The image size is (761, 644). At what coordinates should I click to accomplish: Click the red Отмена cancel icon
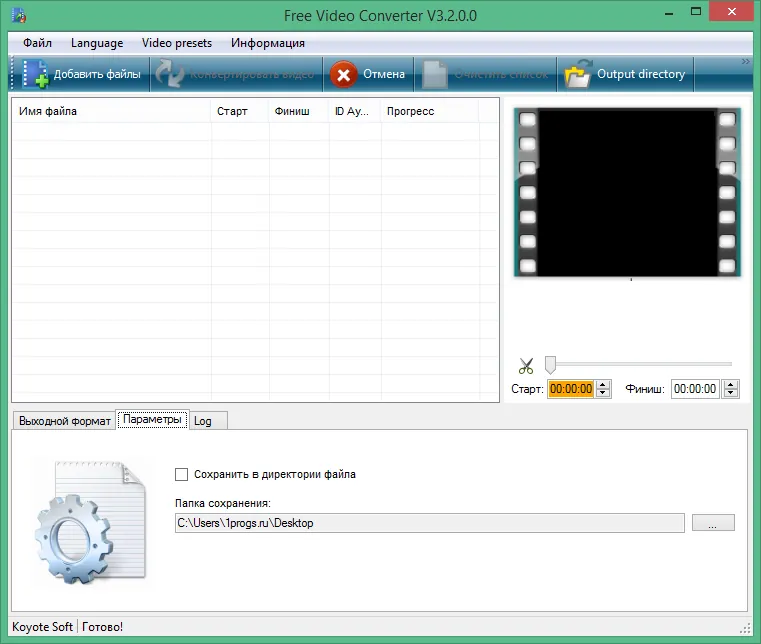point(344,75)
